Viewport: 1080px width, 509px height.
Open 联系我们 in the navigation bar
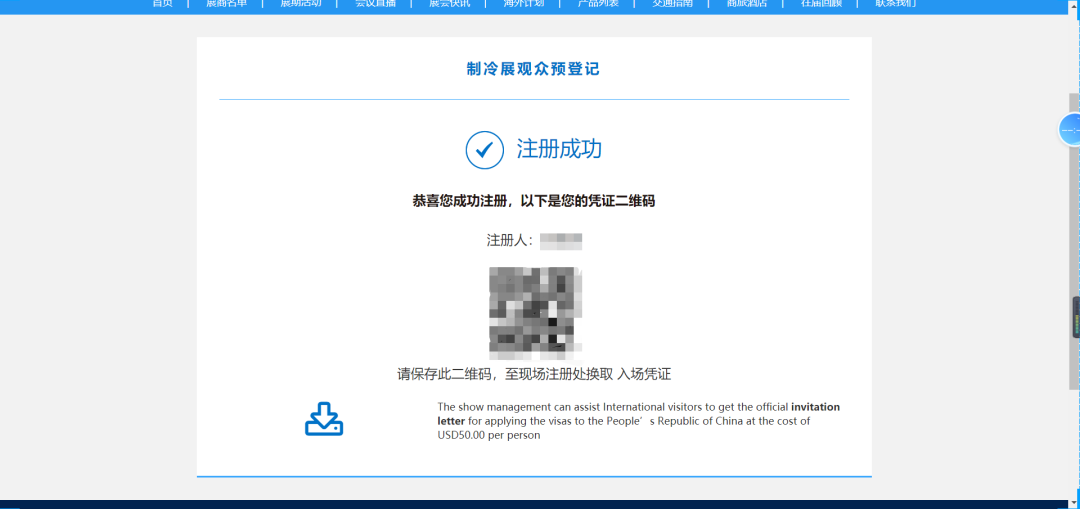coord(895,3)
